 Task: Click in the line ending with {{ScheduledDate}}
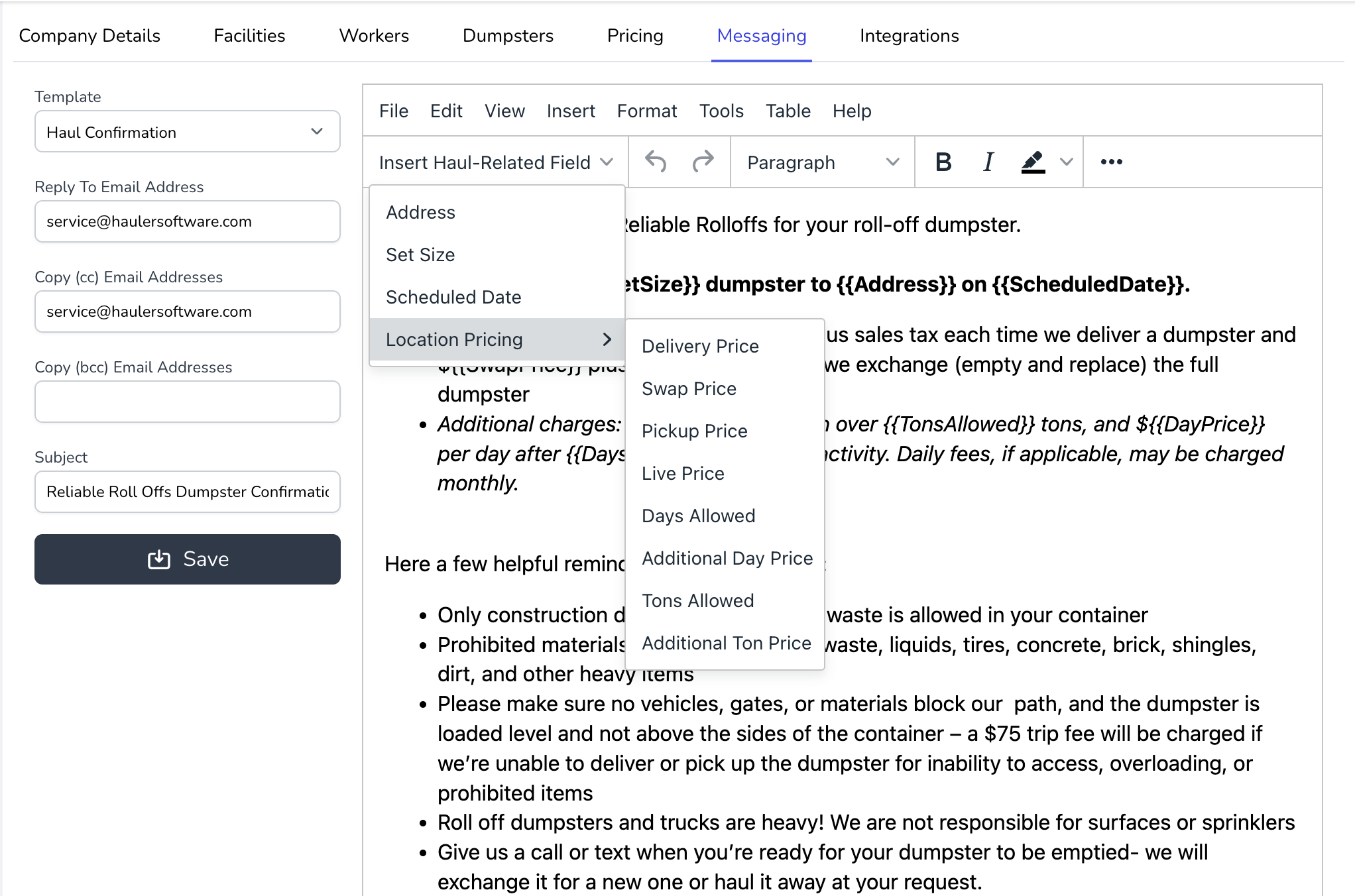tap(907, 284)
